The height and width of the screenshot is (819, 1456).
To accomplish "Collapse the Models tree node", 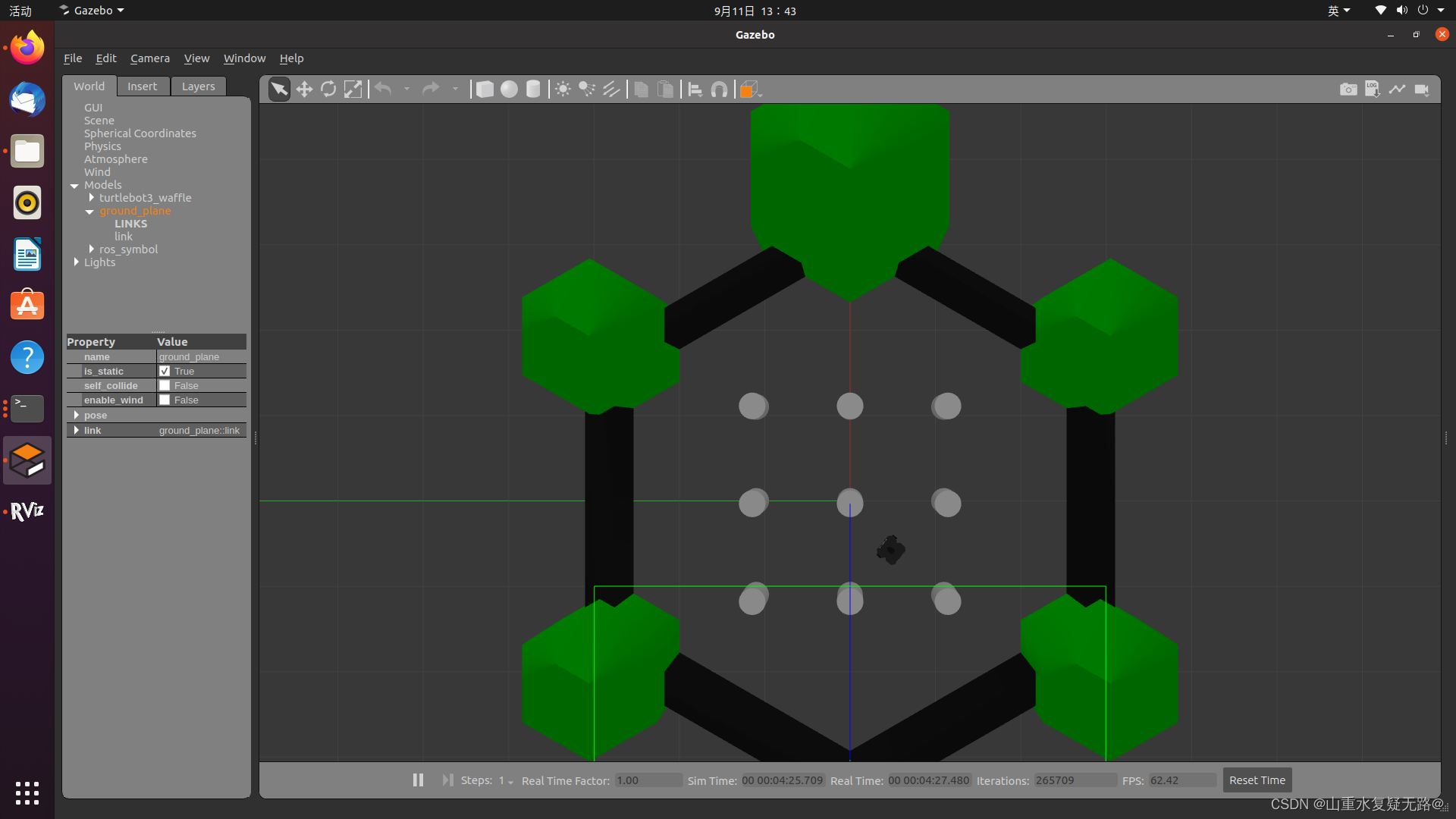I will coord(74,186).
